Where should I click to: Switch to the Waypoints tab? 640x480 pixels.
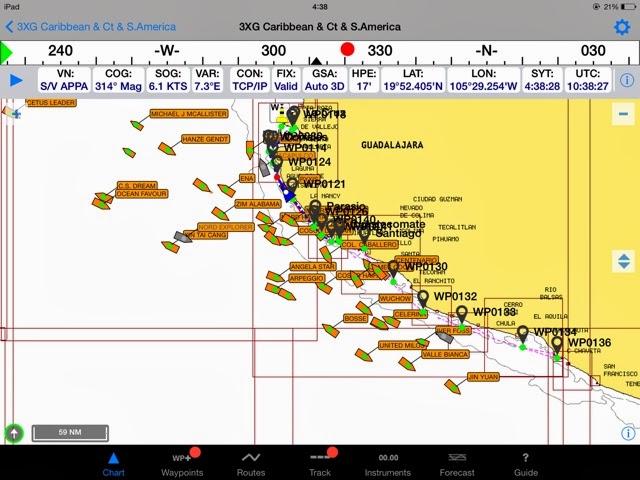(x=182, y=462)
